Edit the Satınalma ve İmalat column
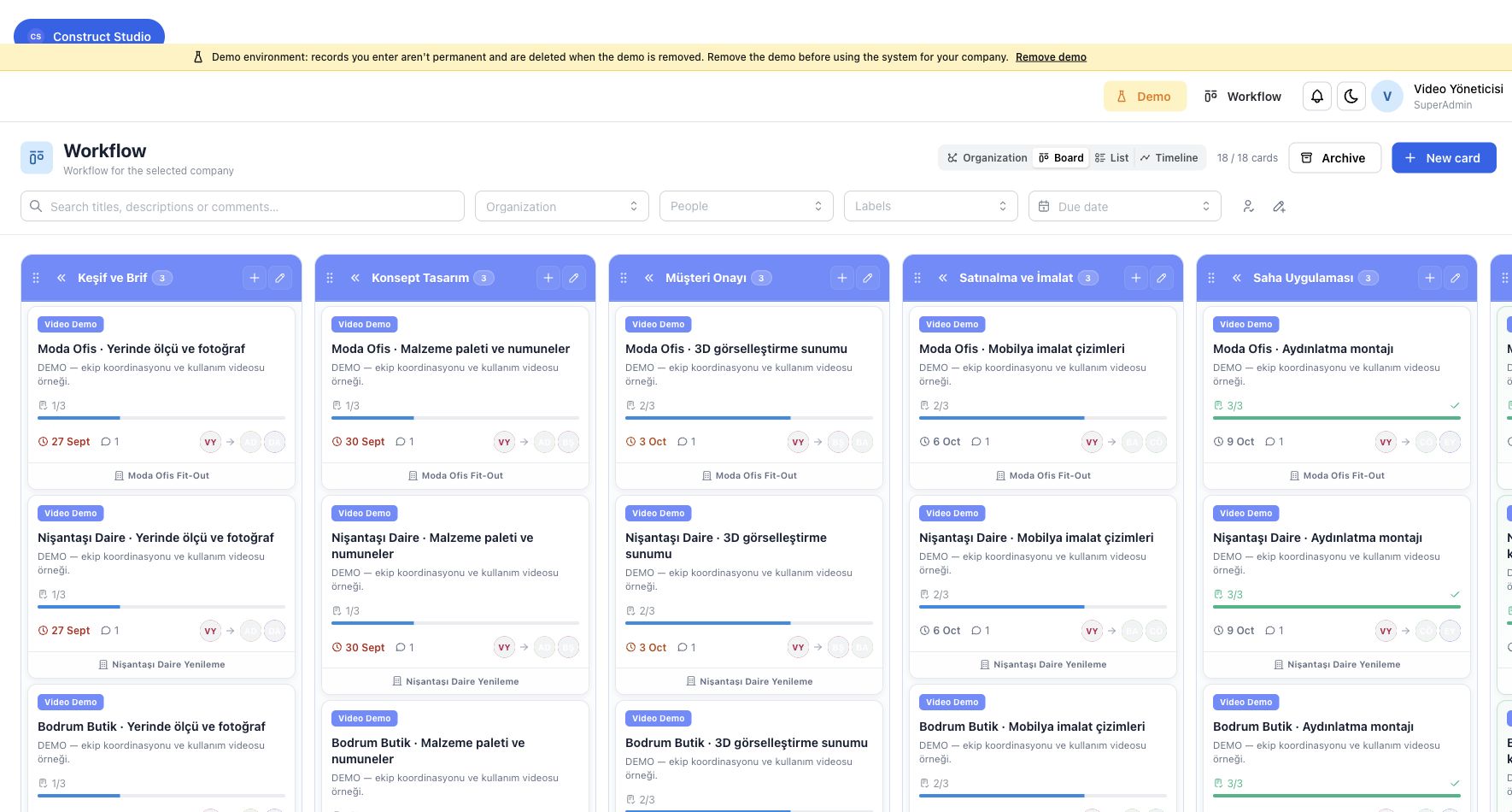 pyautogui.click(x=1162, y=278)
